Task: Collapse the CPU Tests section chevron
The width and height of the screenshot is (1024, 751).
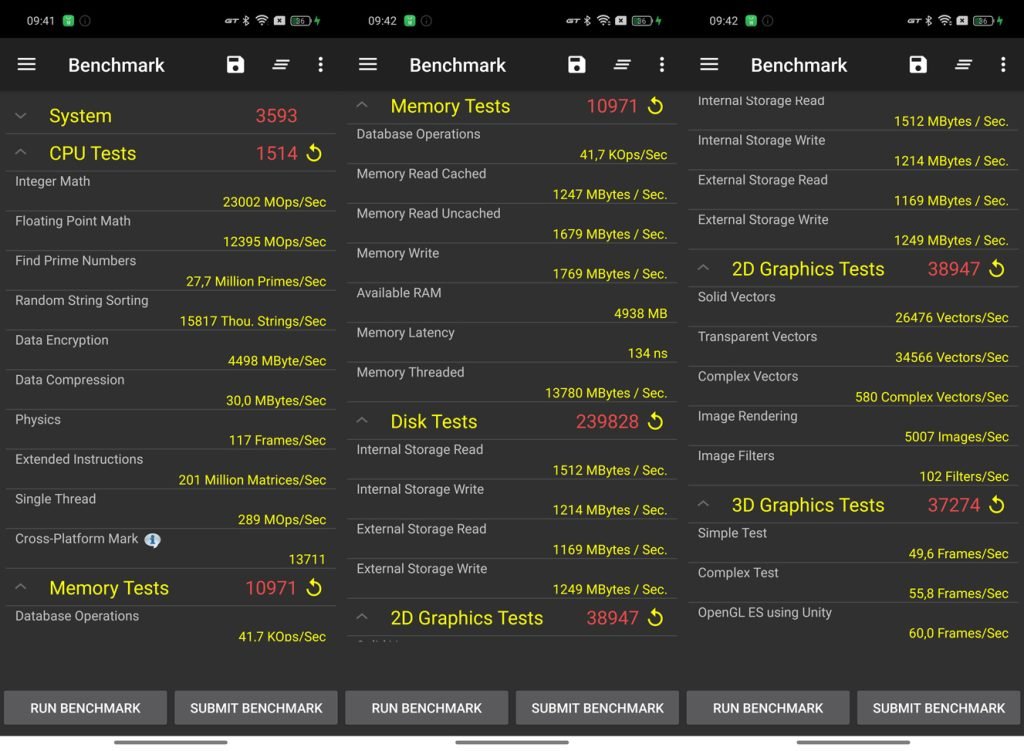Action: [x=21, y=152]
